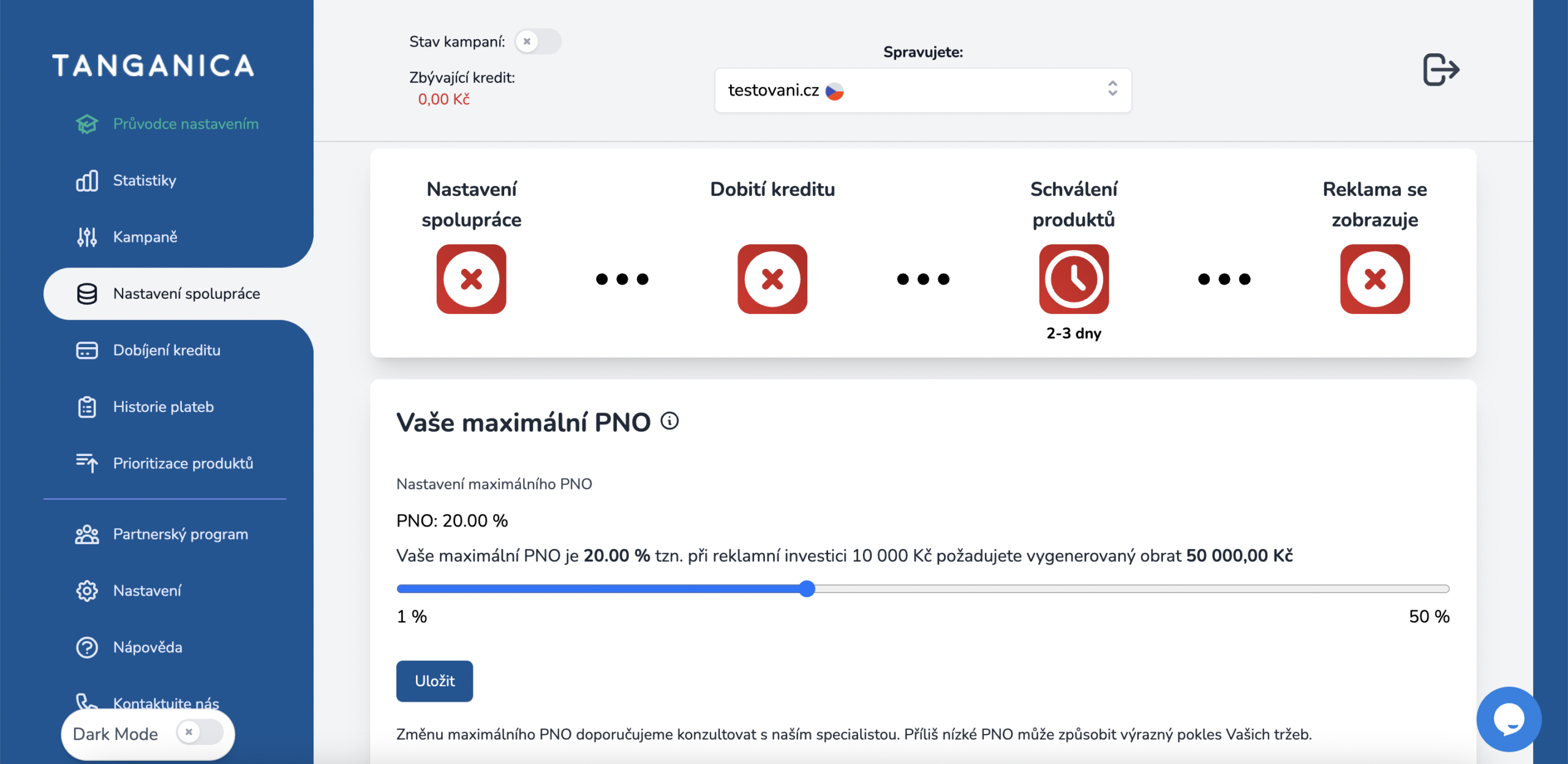Open the Spravujete account dropdown

coord(922,90)
